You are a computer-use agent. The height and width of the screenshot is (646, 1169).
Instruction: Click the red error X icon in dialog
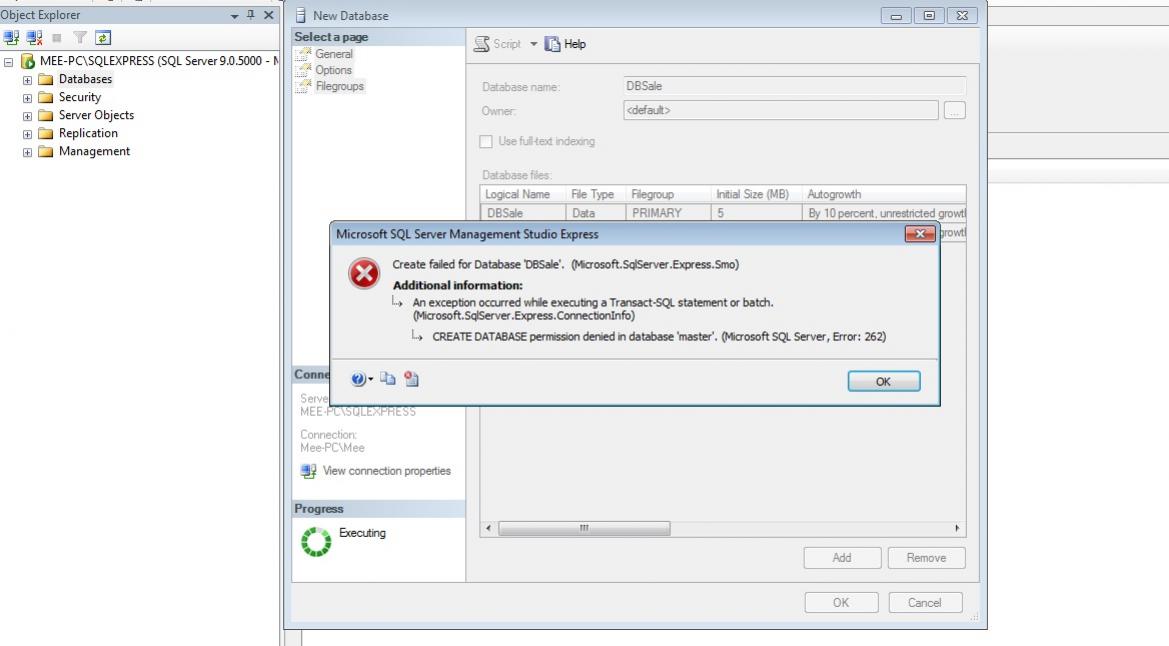(364, 274)
